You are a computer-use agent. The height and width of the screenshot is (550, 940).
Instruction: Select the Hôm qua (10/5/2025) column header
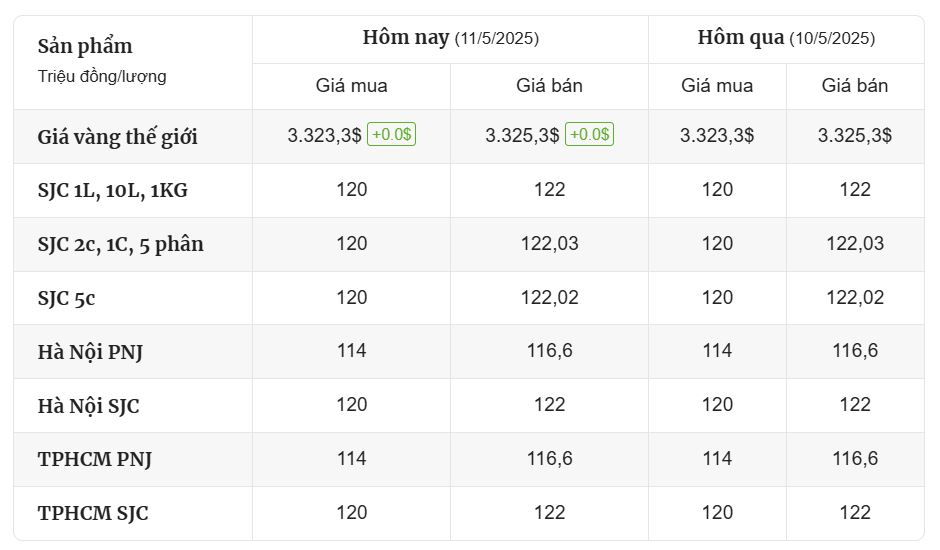(x=786, y=38)
